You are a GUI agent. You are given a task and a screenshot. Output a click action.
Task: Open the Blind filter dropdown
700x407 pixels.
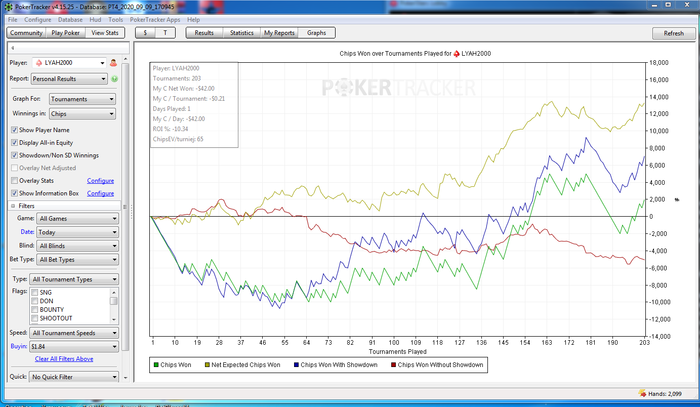click(77, 246)
